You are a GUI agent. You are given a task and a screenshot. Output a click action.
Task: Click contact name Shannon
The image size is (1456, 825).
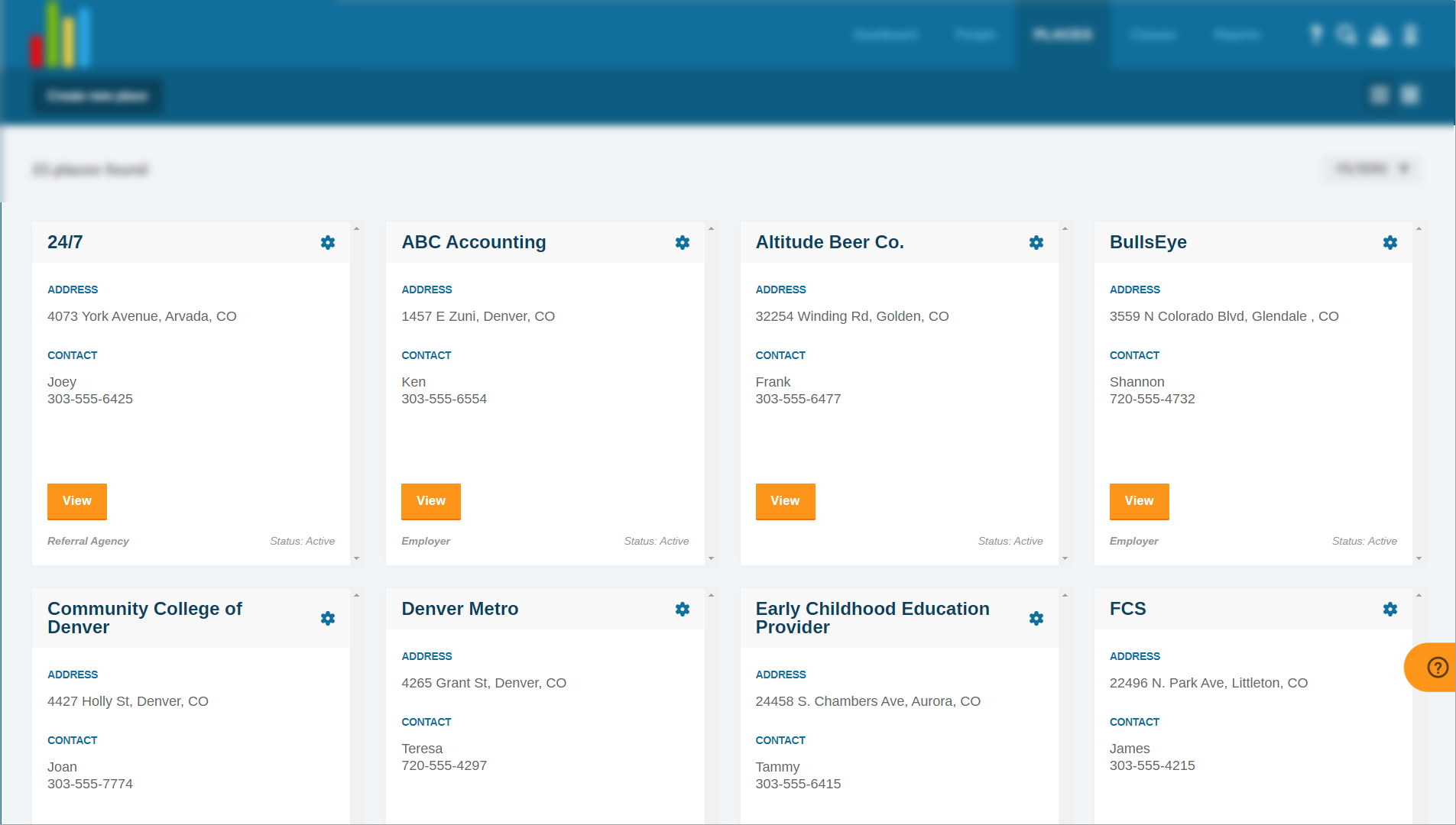coord(1137,382)
